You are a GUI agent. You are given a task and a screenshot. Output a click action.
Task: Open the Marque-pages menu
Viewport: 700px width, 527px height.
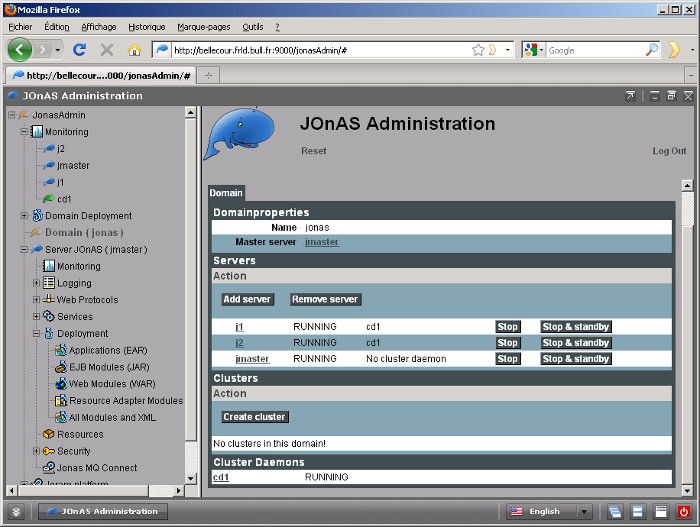point(201,27)
